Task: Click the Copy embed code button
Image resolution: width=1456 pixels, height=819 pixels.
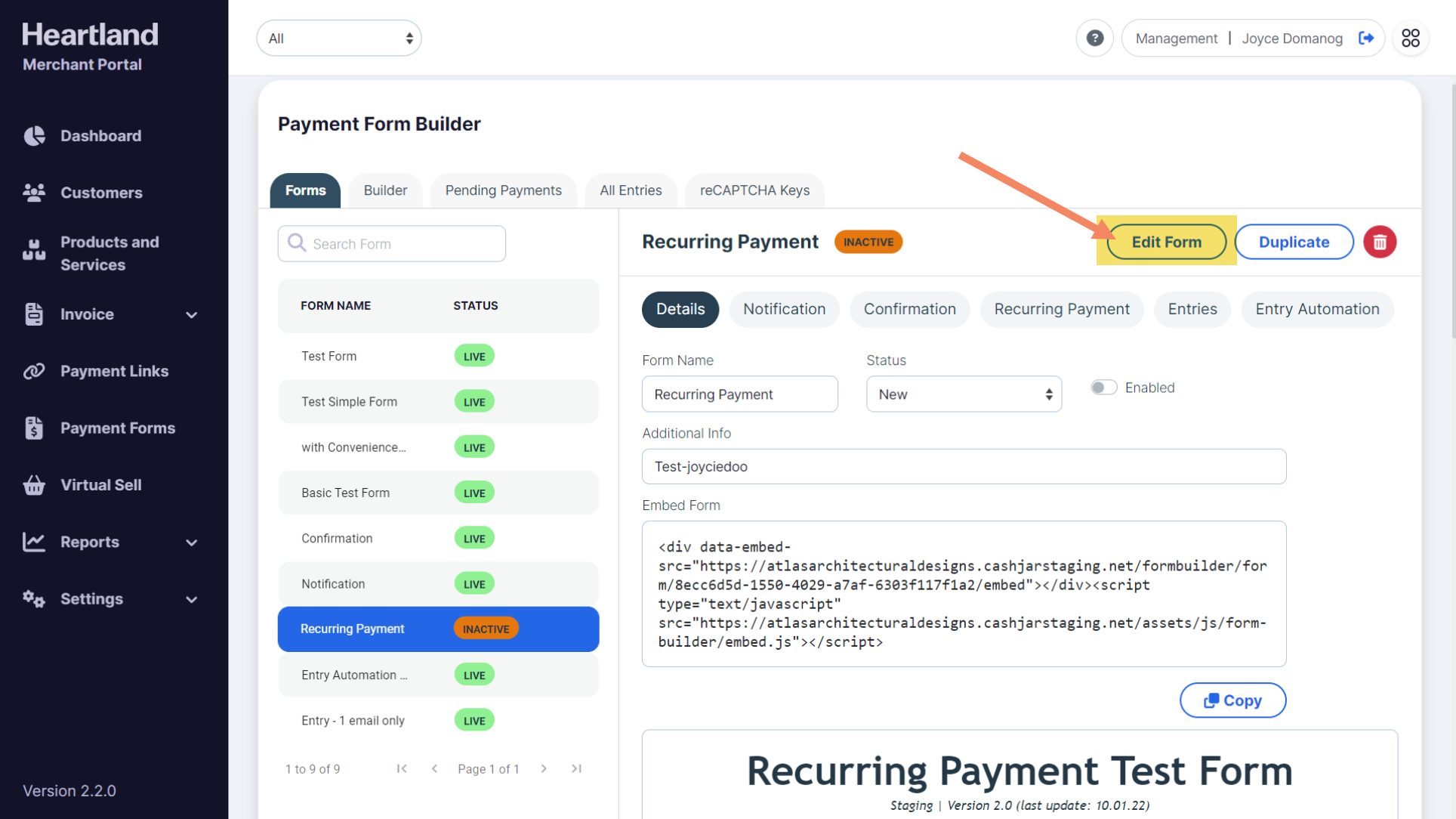Action: click(1232, 700)
